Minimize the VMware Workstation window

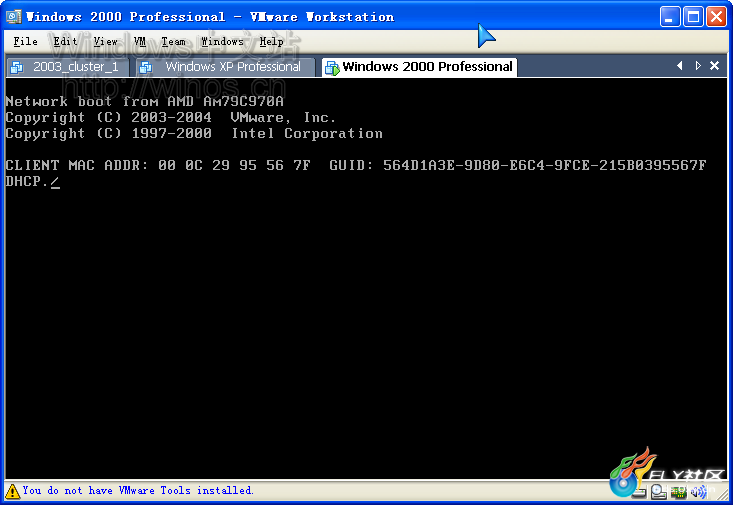tap(670, 17)
